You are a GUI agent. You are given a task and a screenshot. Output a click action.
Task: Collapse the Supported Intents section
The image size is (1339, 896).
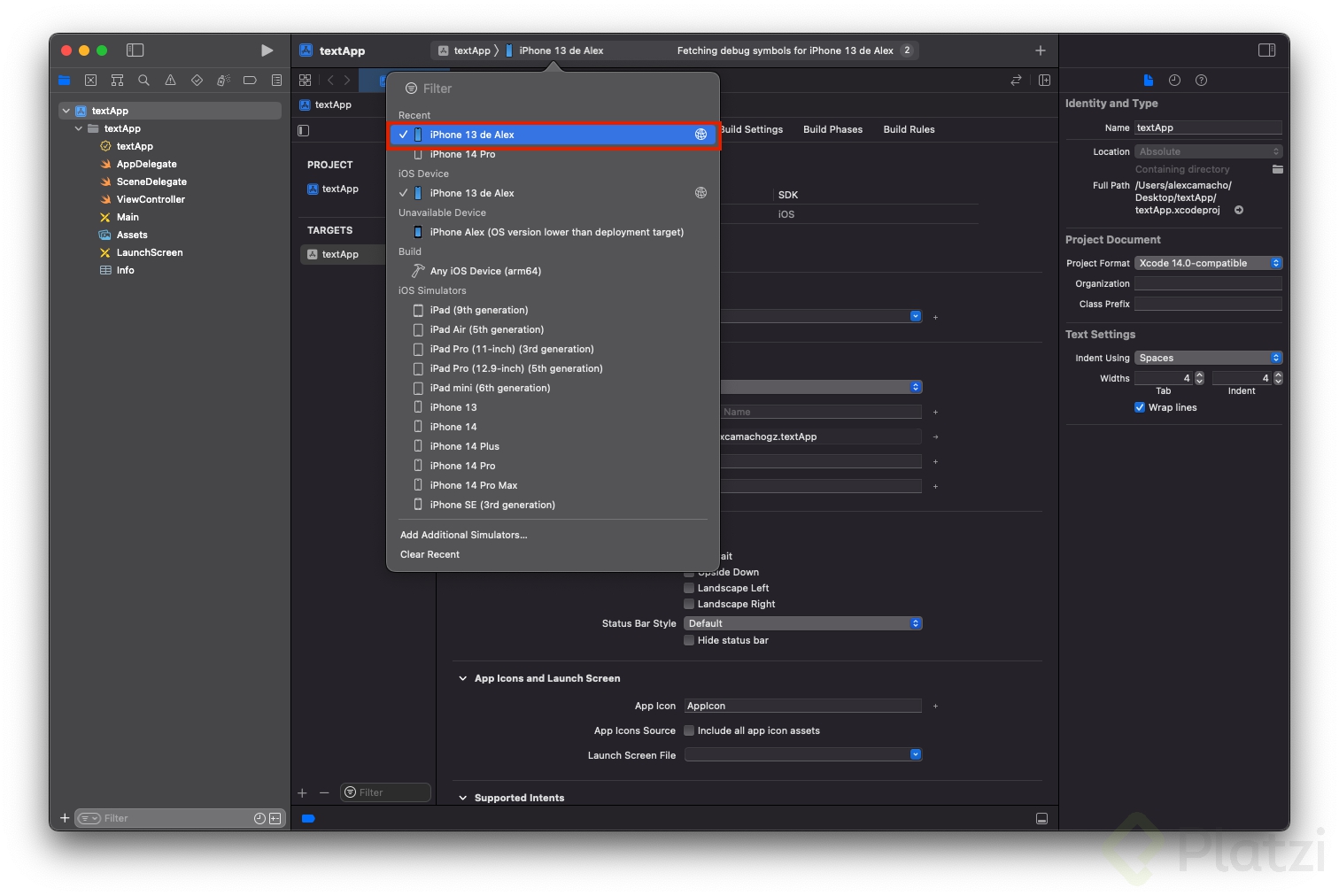[462, 798]
